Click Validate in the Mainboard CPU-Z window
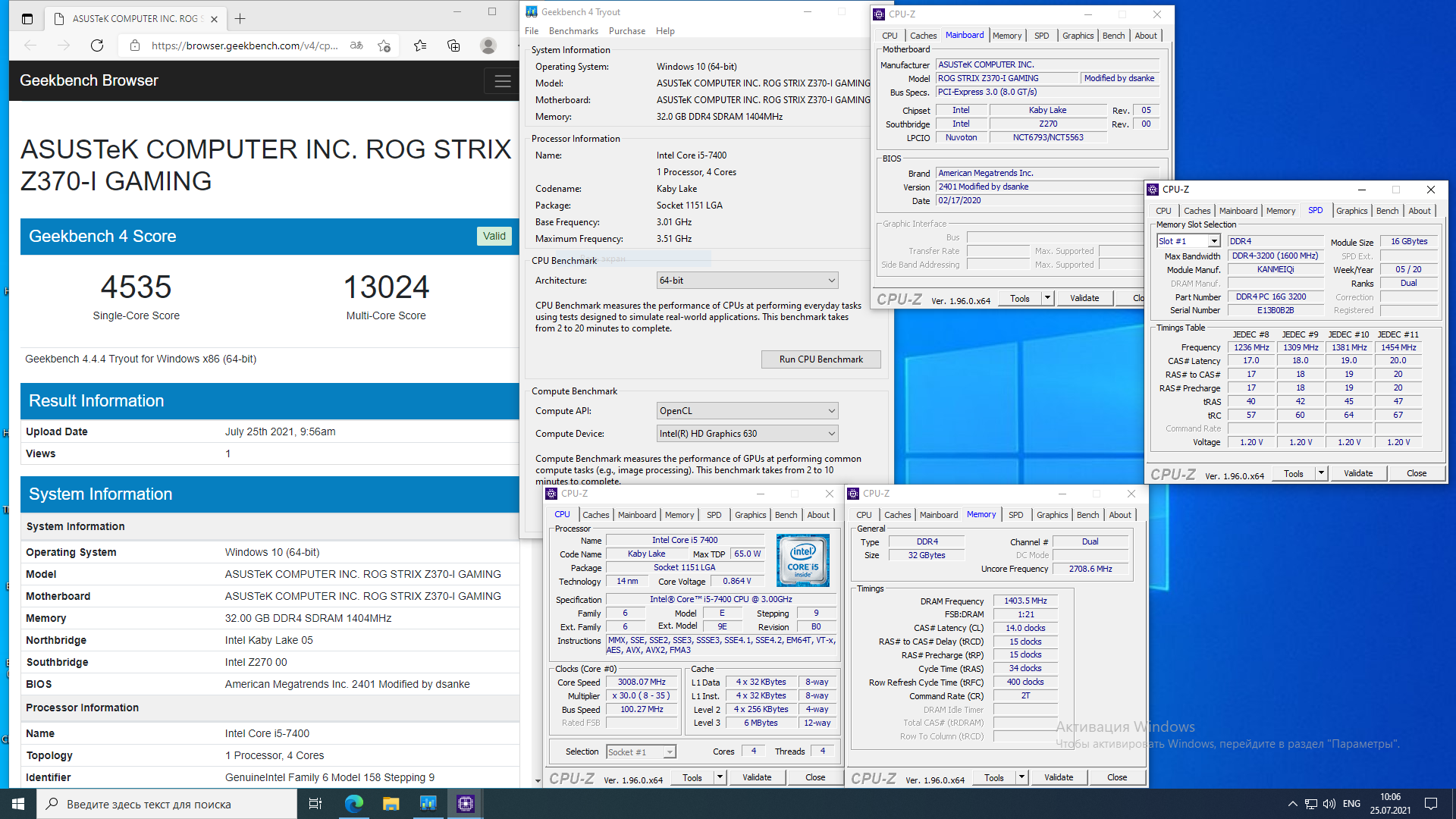This screenshot has width=1456, height=819. click(x=1084, y=298)
